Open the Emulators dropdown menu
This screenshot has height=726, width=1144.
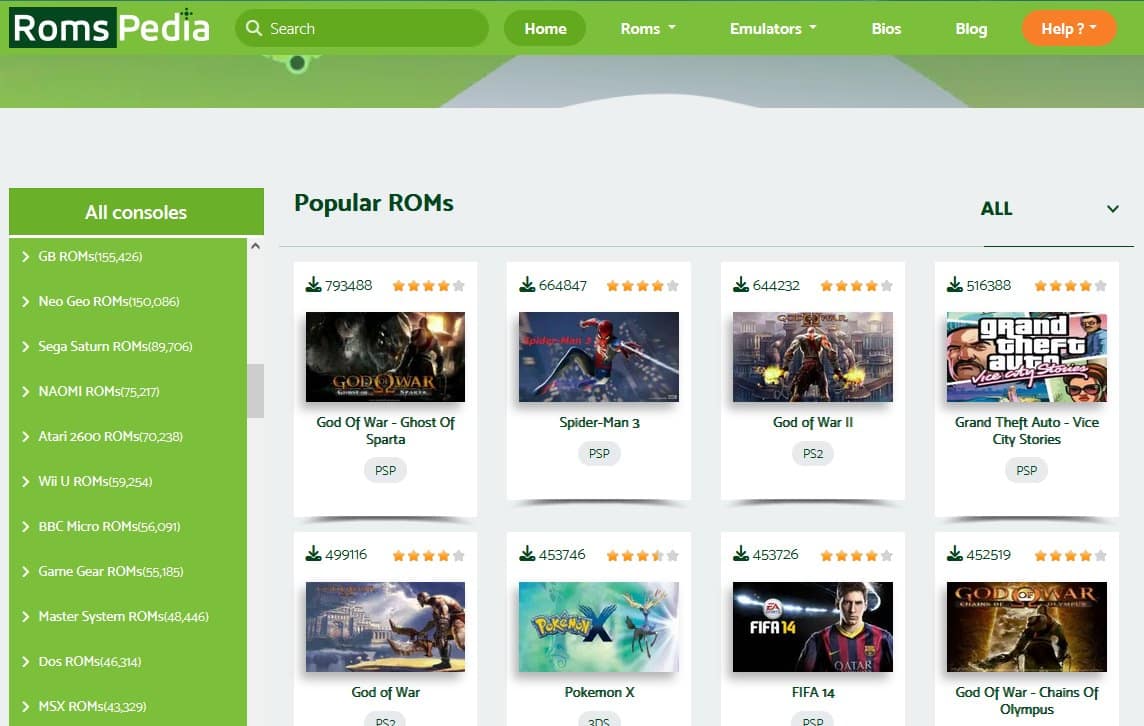coord(773,28)
